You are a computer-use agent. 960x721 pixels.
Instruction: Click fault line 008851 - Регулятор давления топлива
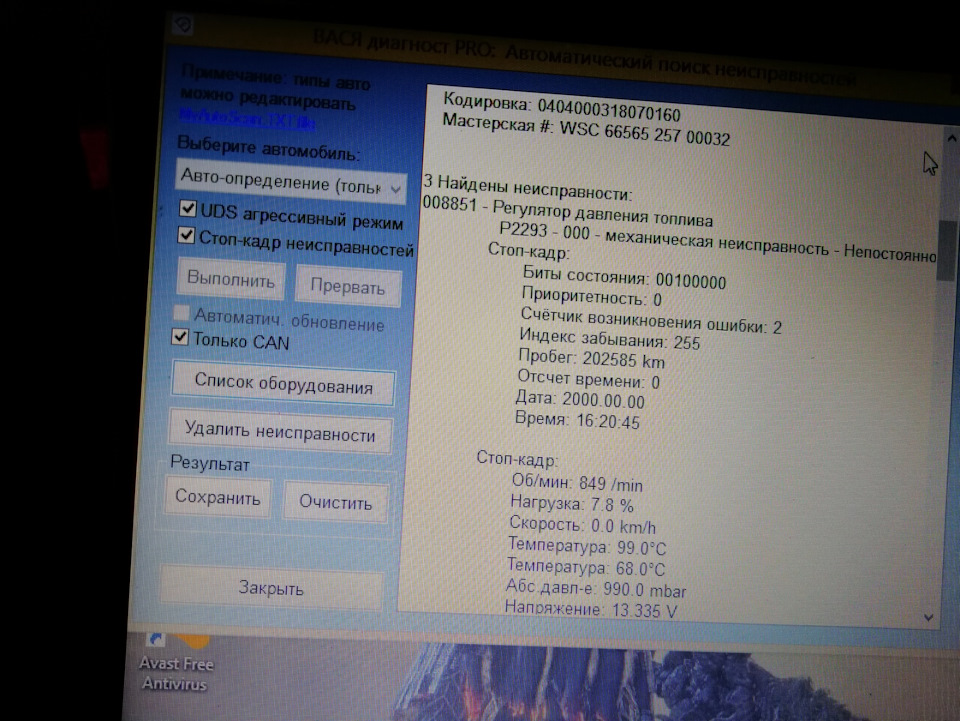568,212
